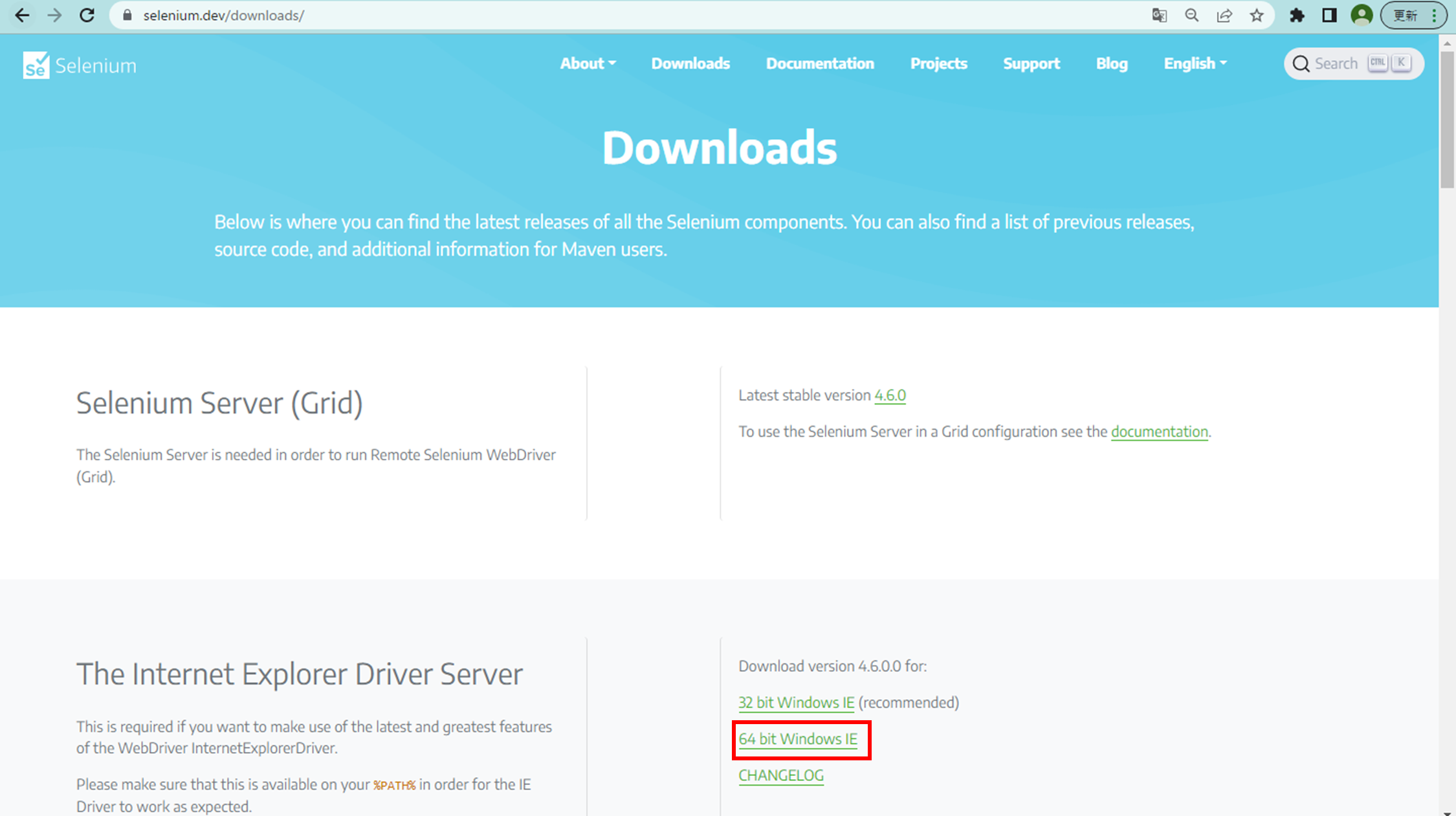Viewport: 1456px width, 816px height.
Task: Click the back navigation arrow
Action: [x=22, y=15]
